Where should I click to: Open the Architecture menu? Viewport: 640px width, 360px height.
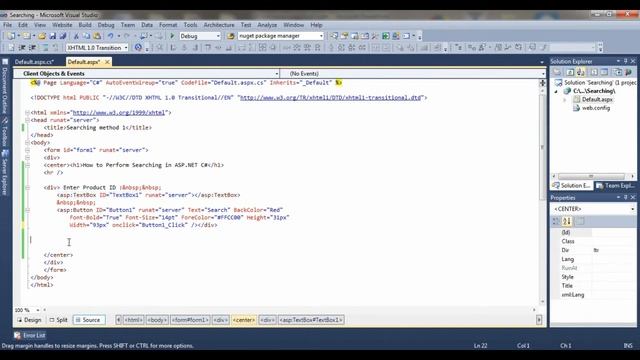click(x=219, y=25)
